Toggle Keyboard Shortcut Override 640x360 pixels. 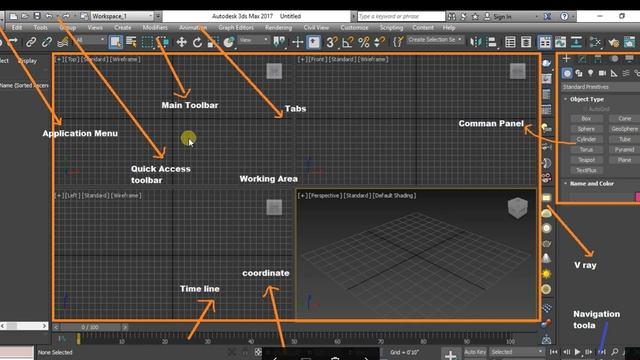(x=314, y=42)
